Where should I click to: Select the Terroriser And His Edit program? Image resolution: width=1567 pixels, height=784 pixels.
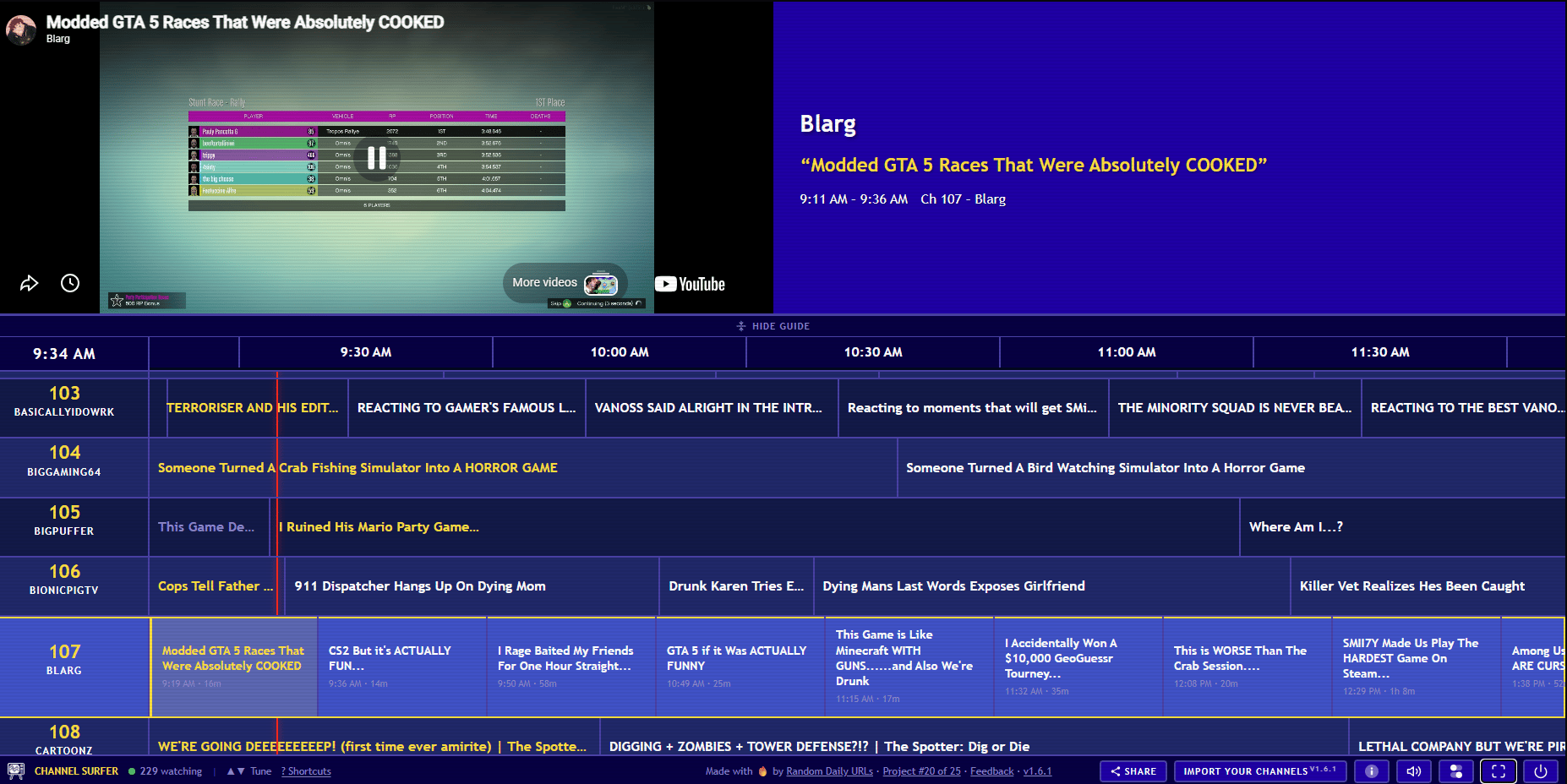[x=258, y=407]
